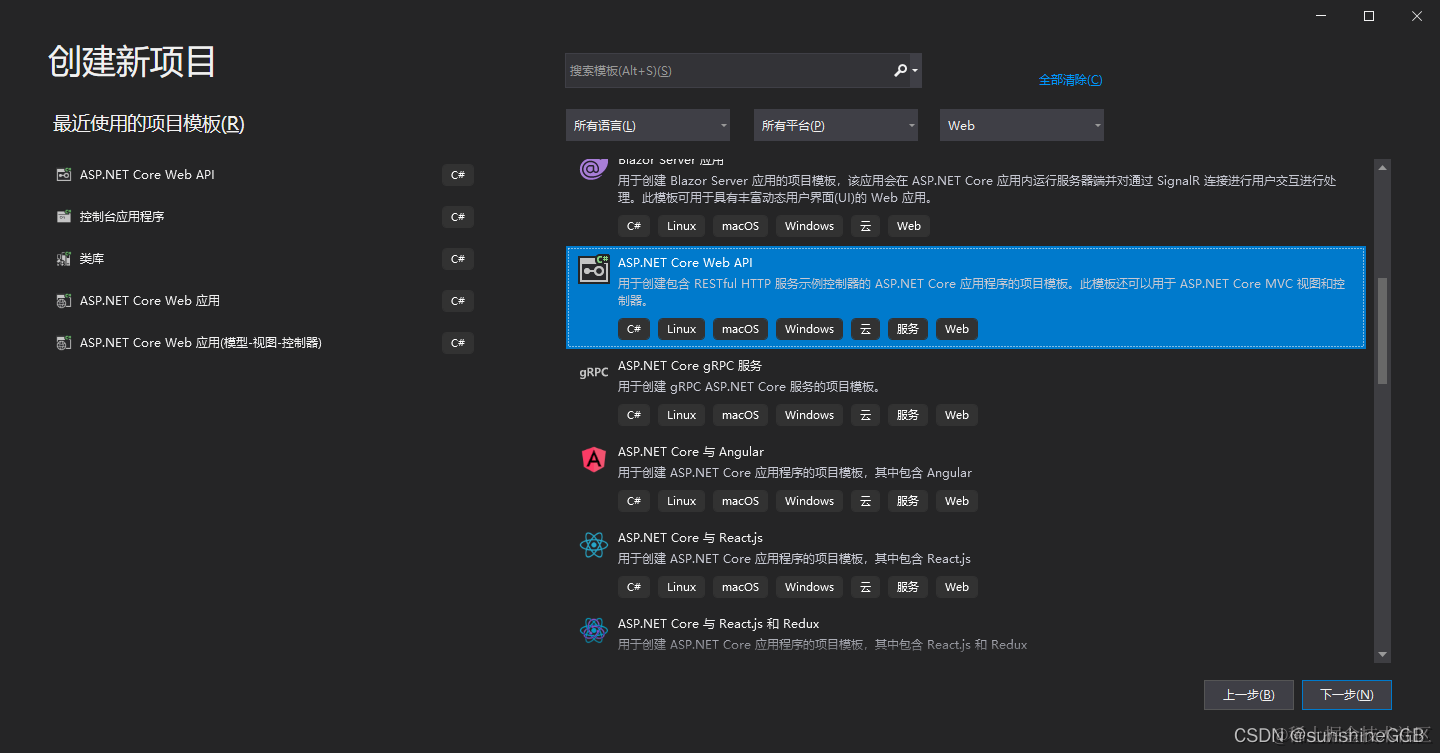Image resolution: width=1440 pixels, height=753 pixels.
Task: Click 云 tag under Blazor Server template
Action: (866, 226)
